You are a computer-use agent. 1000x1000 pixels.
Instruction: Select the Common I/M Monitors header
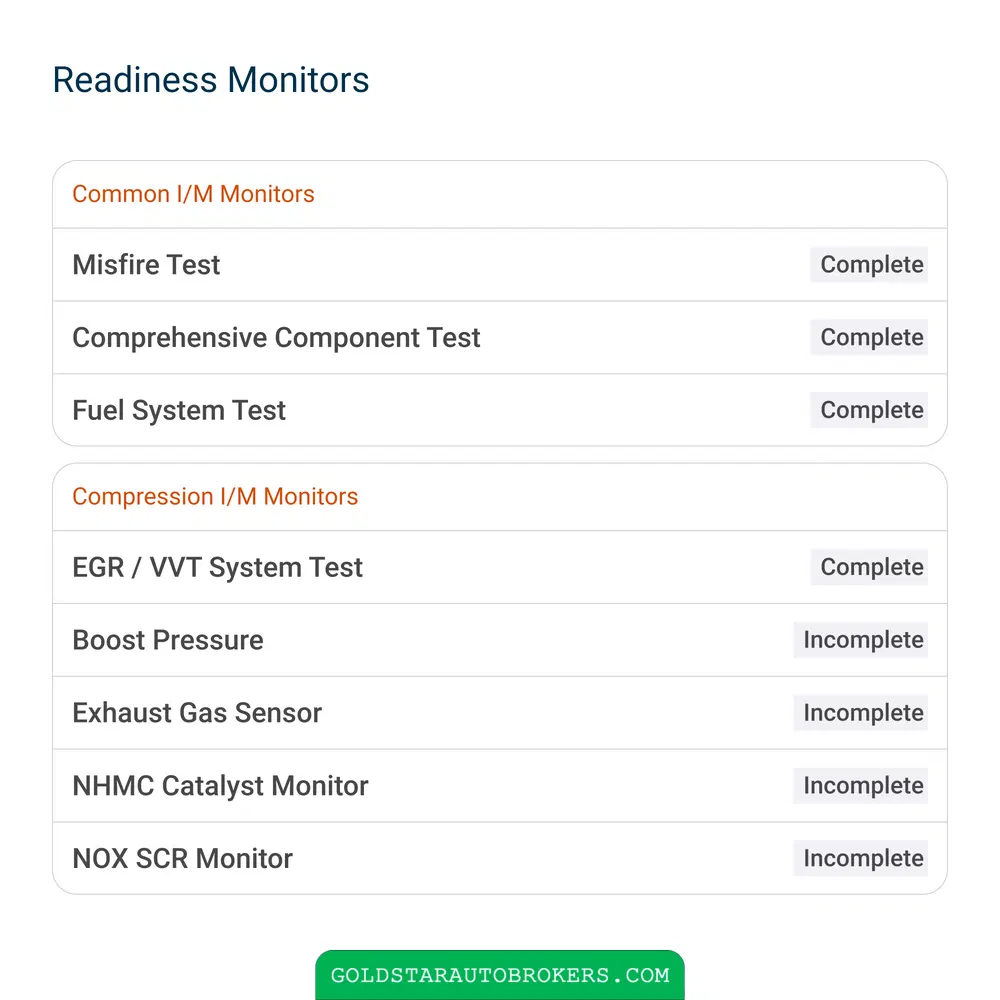coord(193,194)
